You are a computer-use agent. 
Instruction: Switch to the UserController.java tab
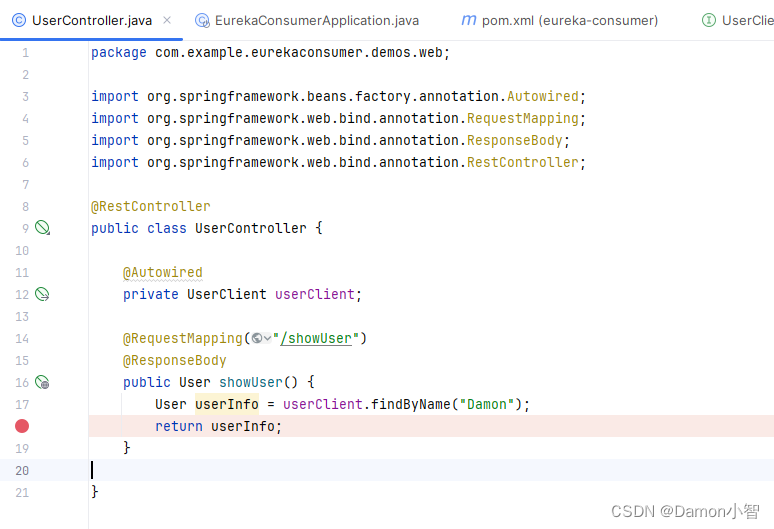point(92,20)
